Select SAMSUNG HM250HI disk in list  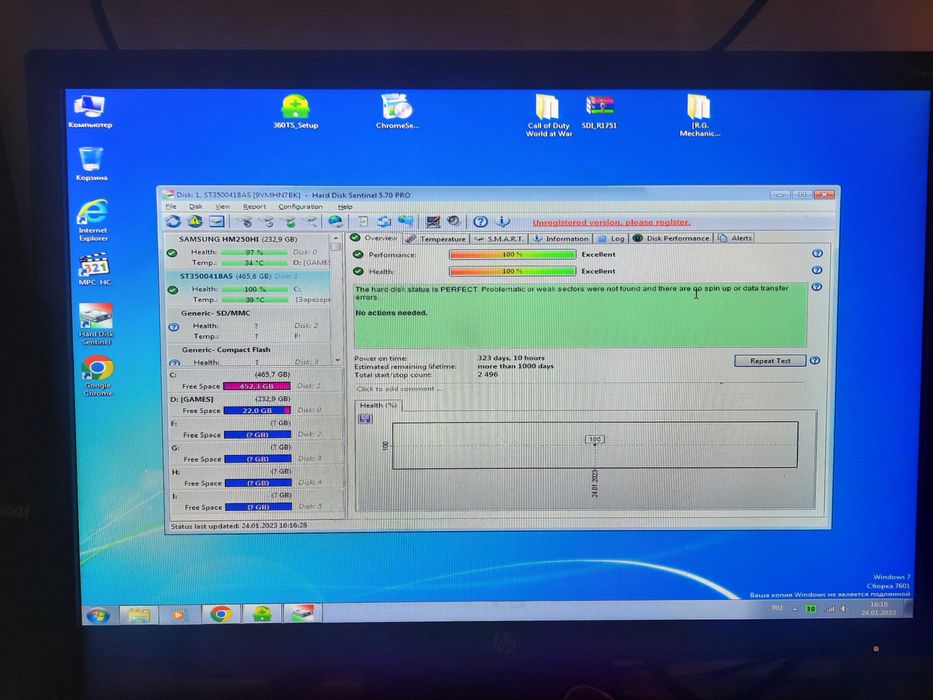[248, 251]
